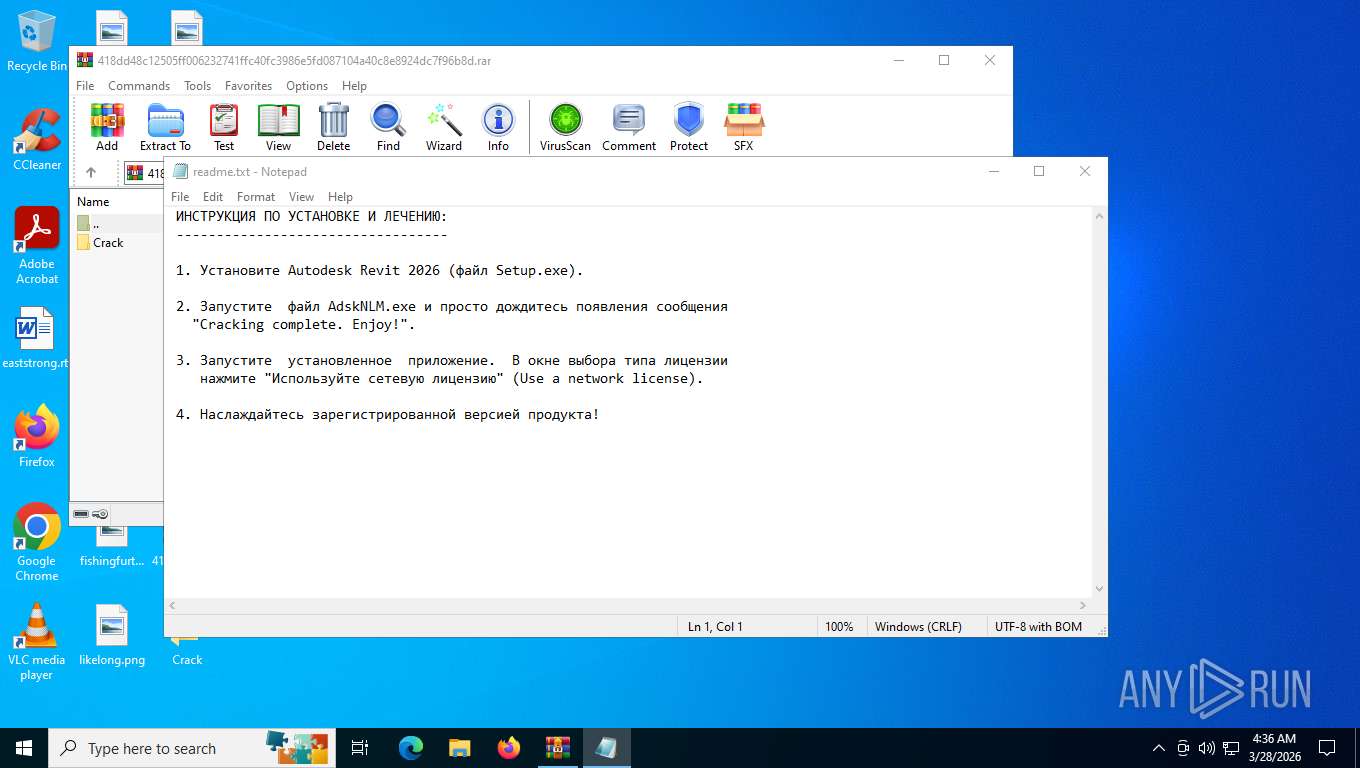Open VLC media player shortcut
Screen dimensions: 1360x768
tap(37, 641)
